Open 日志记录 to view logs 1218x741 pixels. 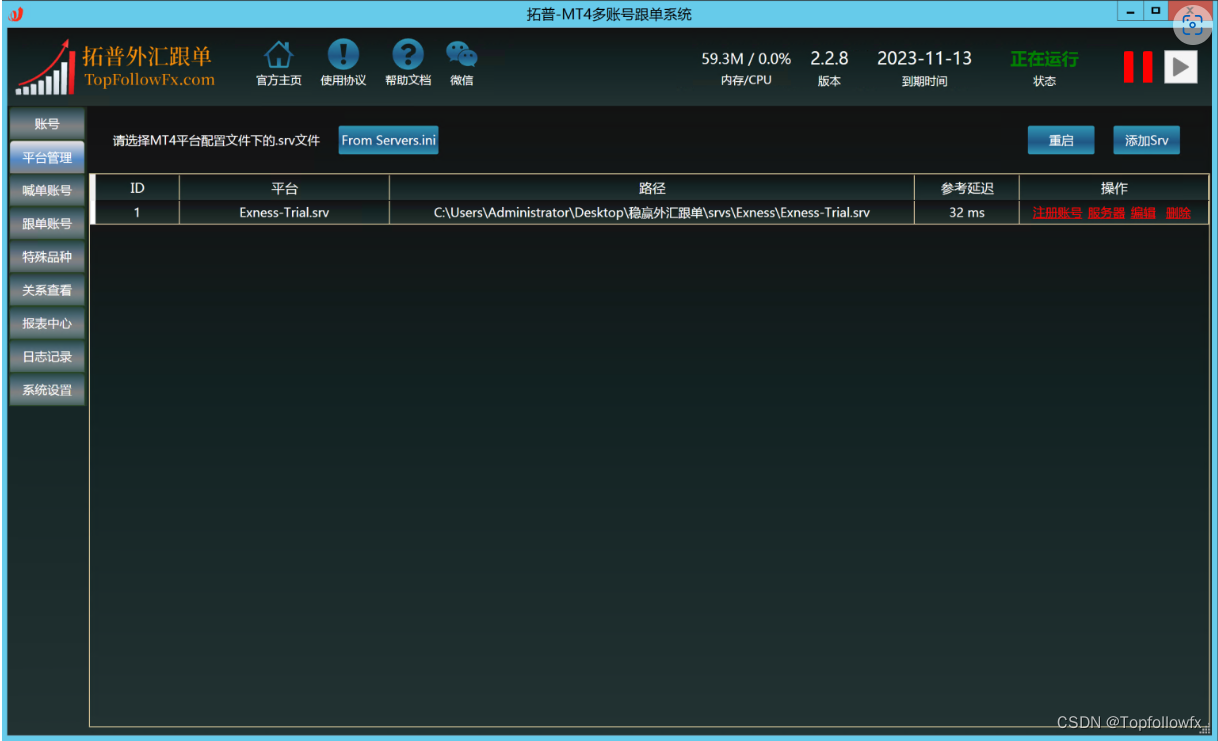click(x=46, y=357)
